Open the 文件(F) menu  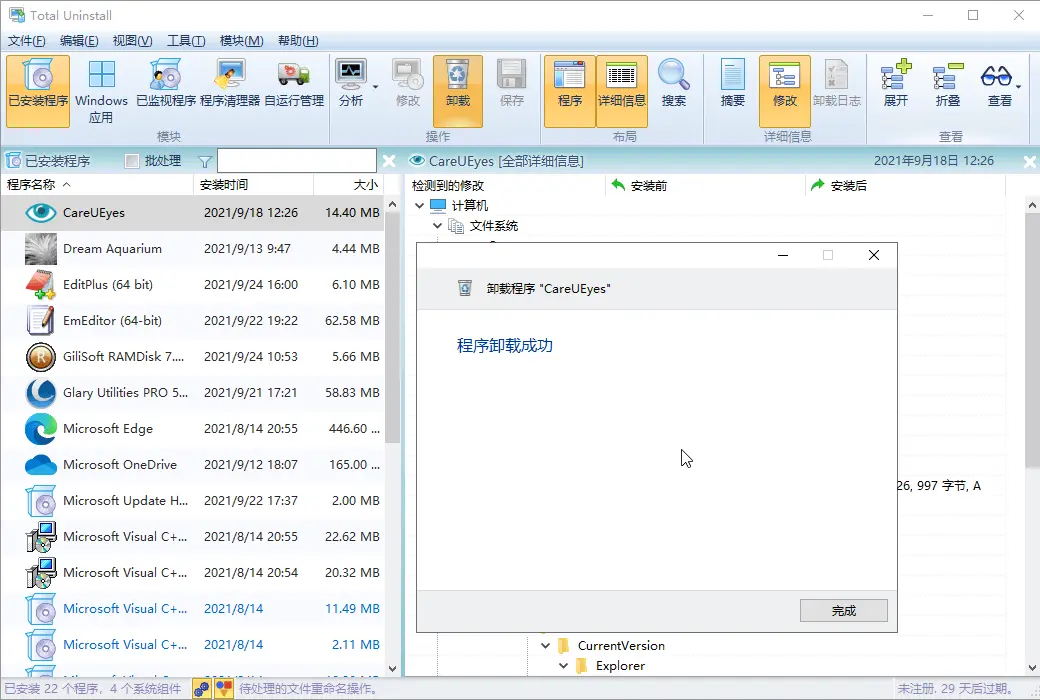click(27, 41)
